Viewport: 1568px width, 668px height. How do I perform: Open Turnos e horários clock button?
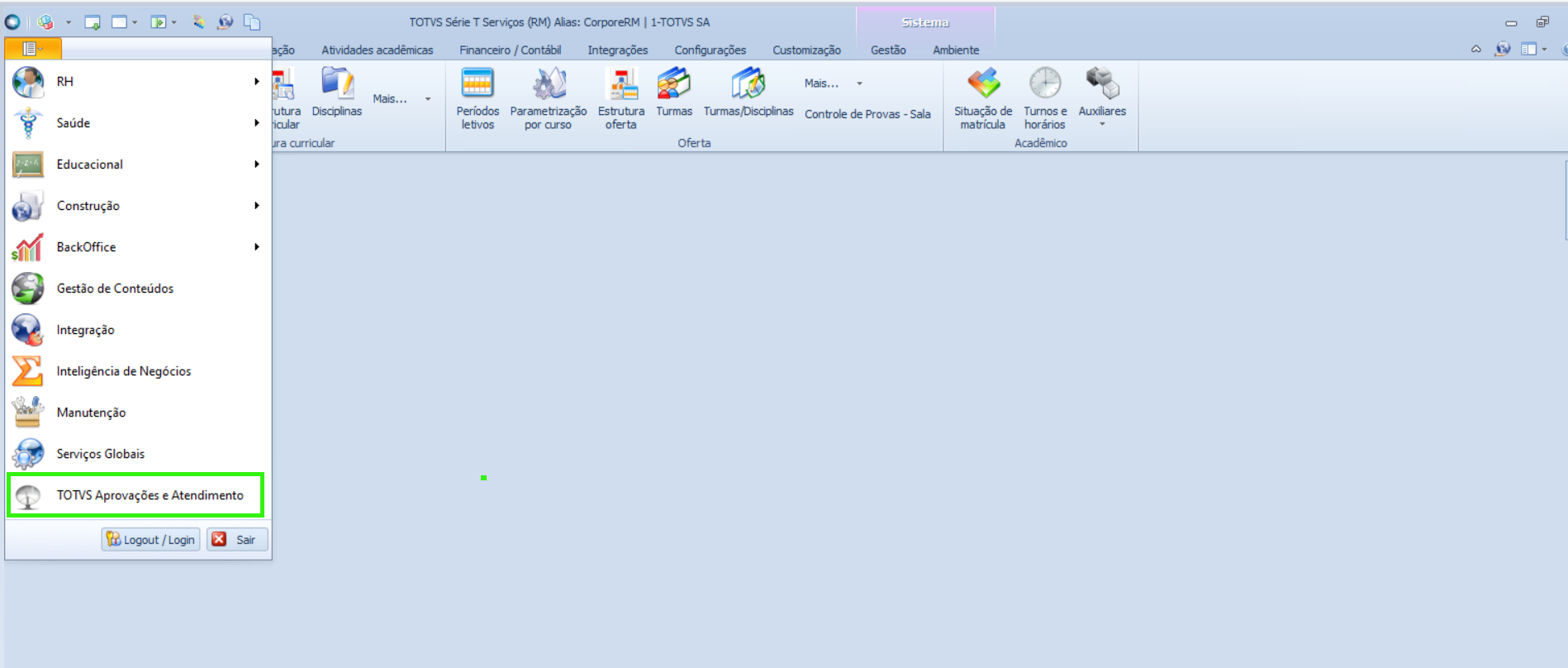tap(1045, 99)
